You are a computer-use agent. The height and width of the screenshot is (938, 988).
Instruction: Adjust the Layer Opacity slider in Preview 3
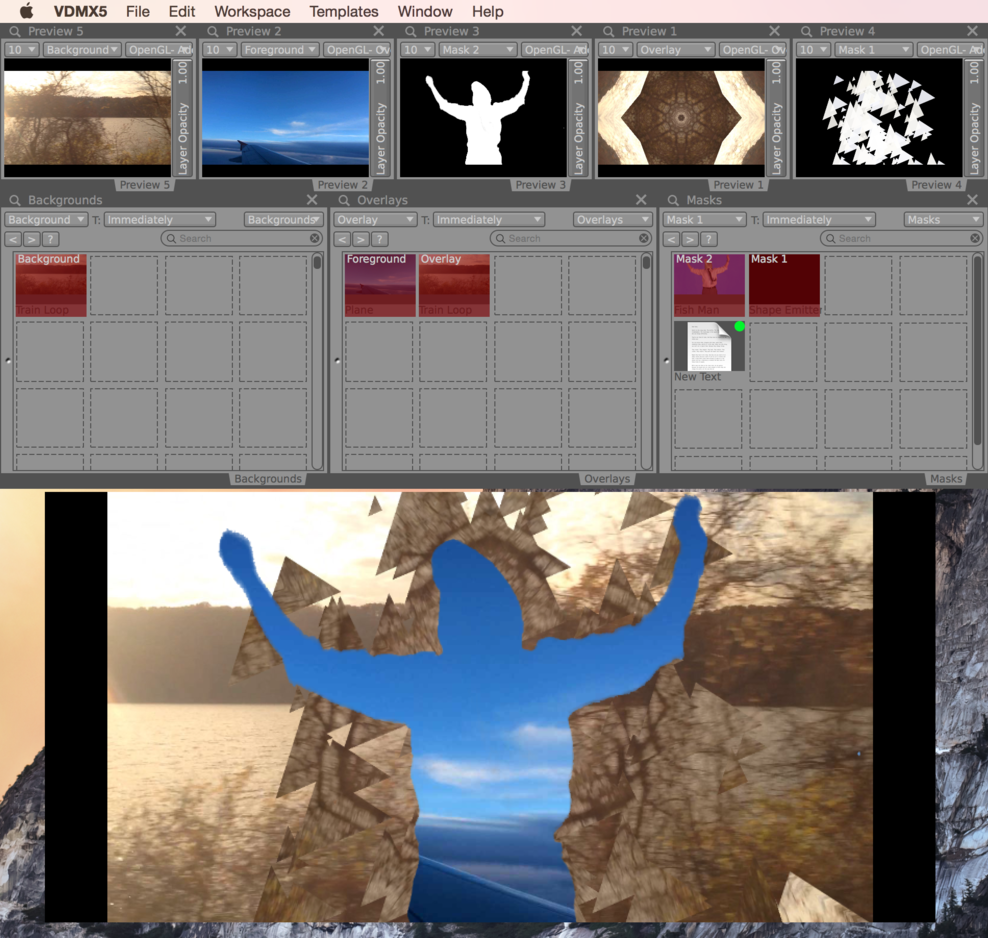[578, 118]
